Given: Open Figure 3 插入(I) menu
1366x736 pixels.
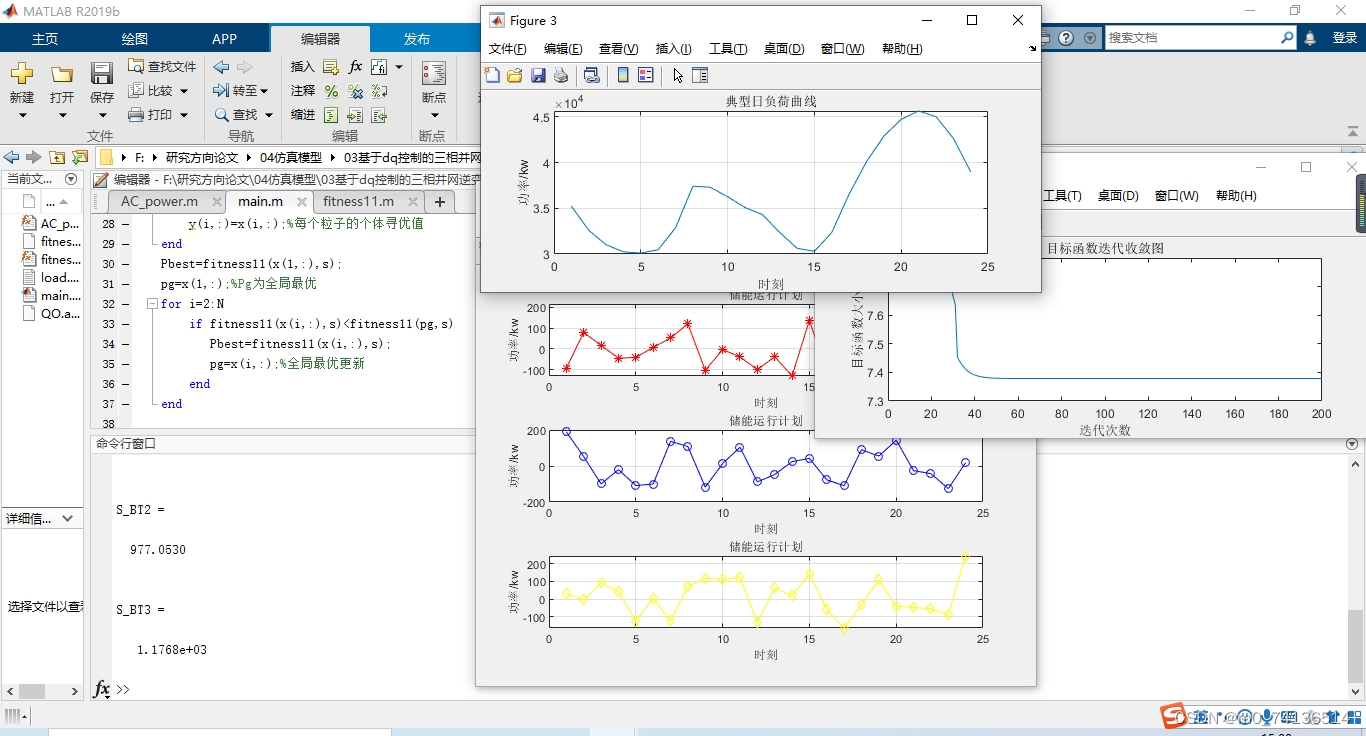Looking at the screenshot, I should click(673, 49).
